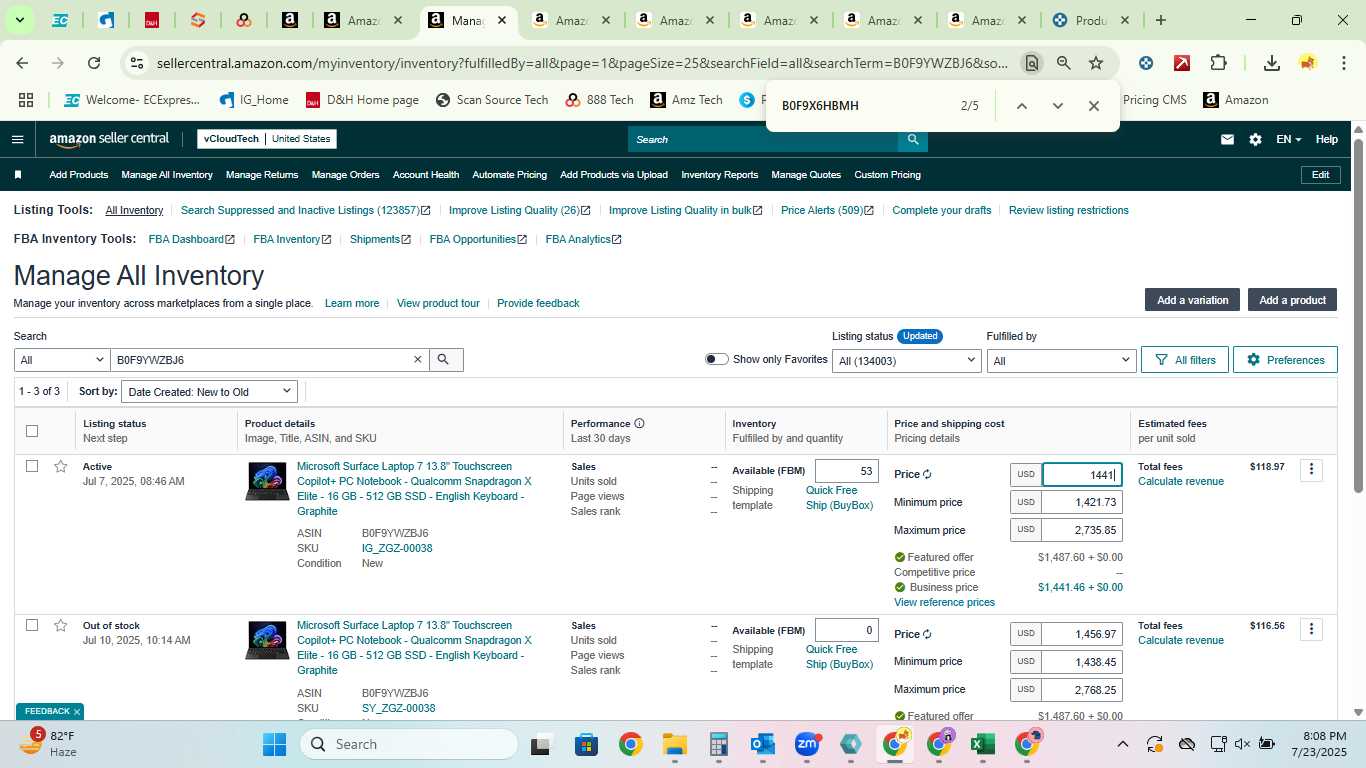
Task: Open the EN language dropdown
Action: coord(1288,139)
